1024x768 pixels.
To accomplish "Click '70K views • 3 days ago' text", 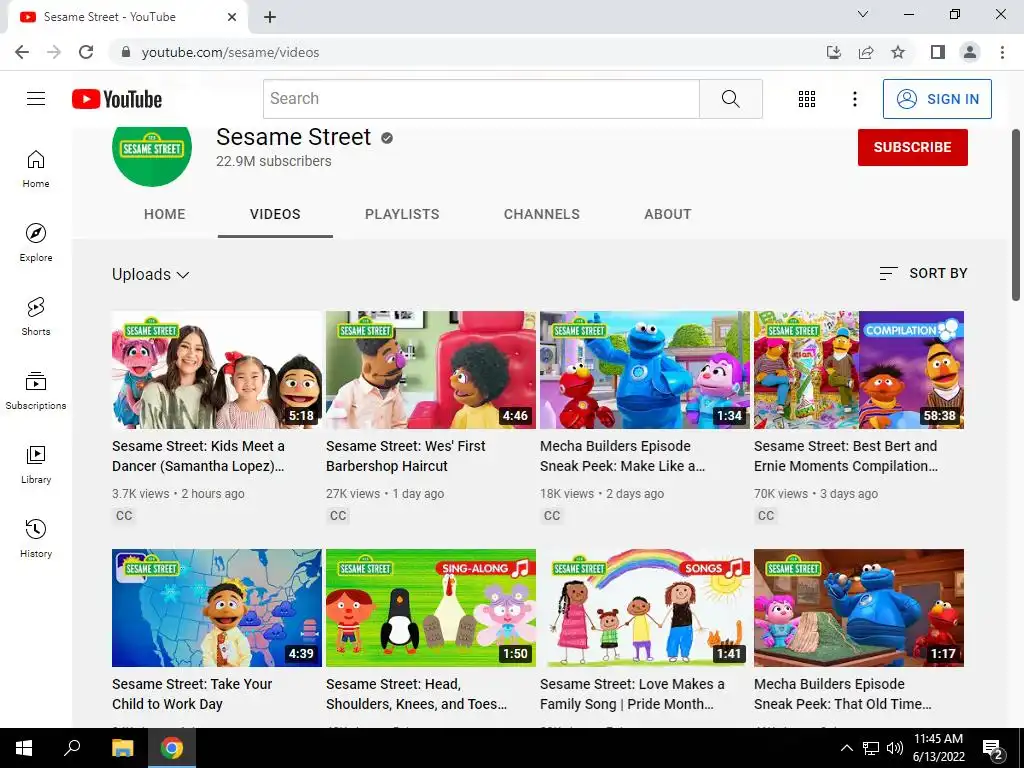I will pyautogui.click(x=816, y=494).
